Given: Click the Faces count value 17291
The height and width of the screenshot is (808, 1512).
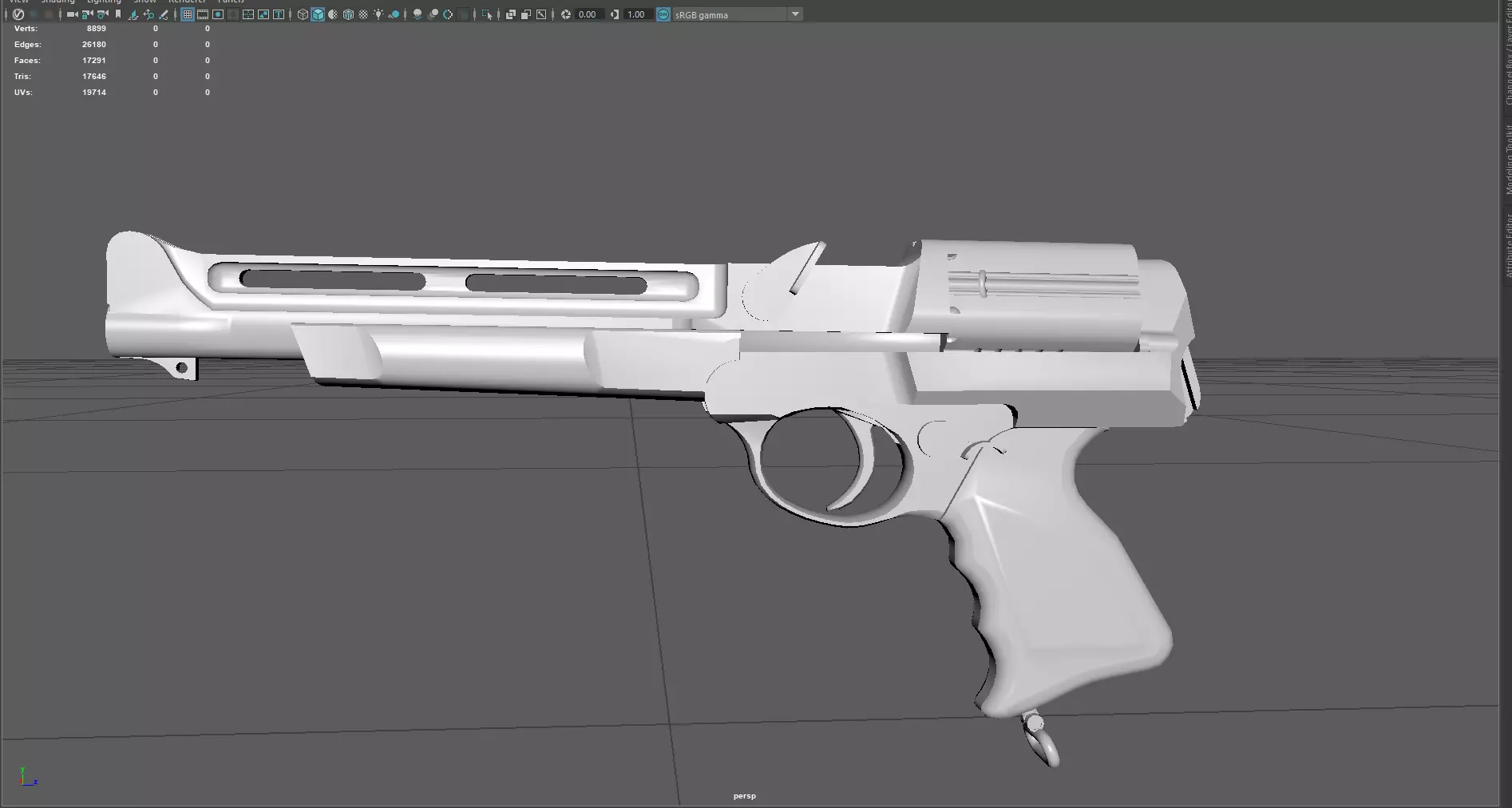Looking at the screenshot, I should click(x=94, y=61).
